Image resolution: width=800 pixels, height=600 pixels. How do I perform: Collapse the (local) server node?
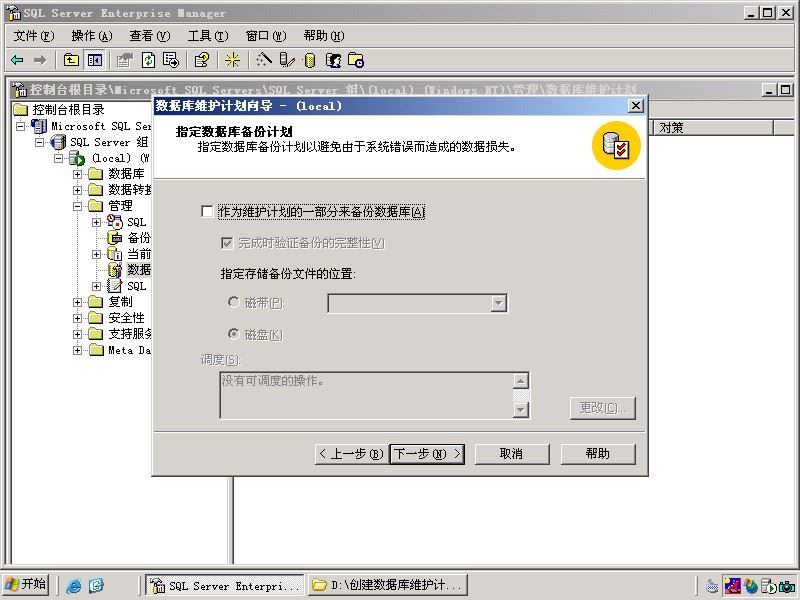point(59,158)
